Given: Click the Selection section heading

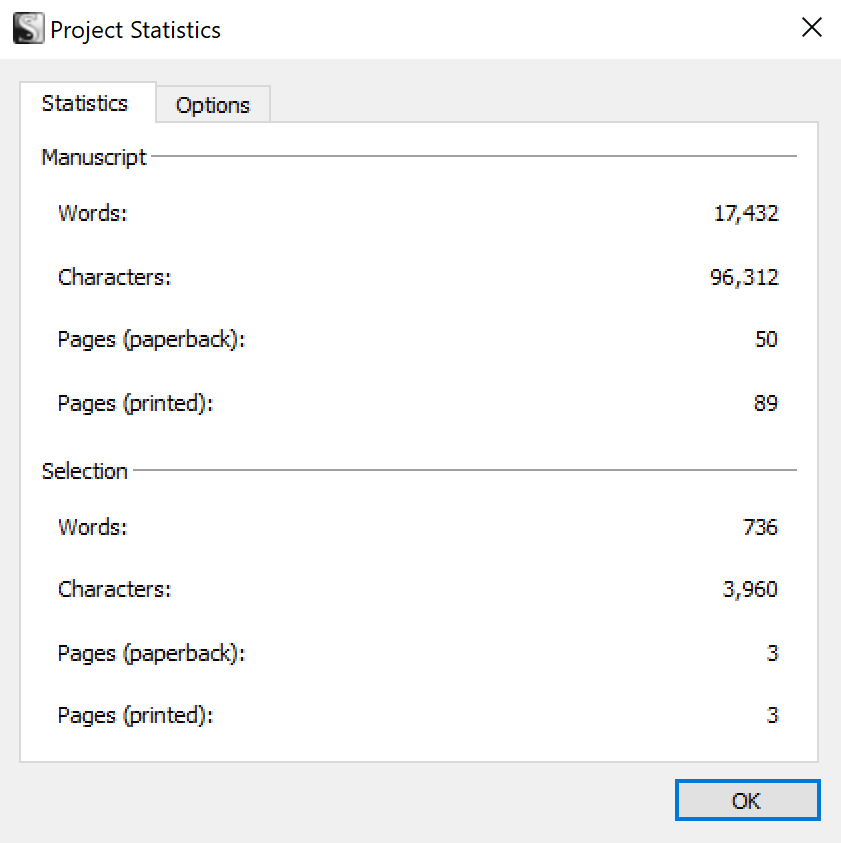Looking at the screenshot, I should tap(85, 471).
